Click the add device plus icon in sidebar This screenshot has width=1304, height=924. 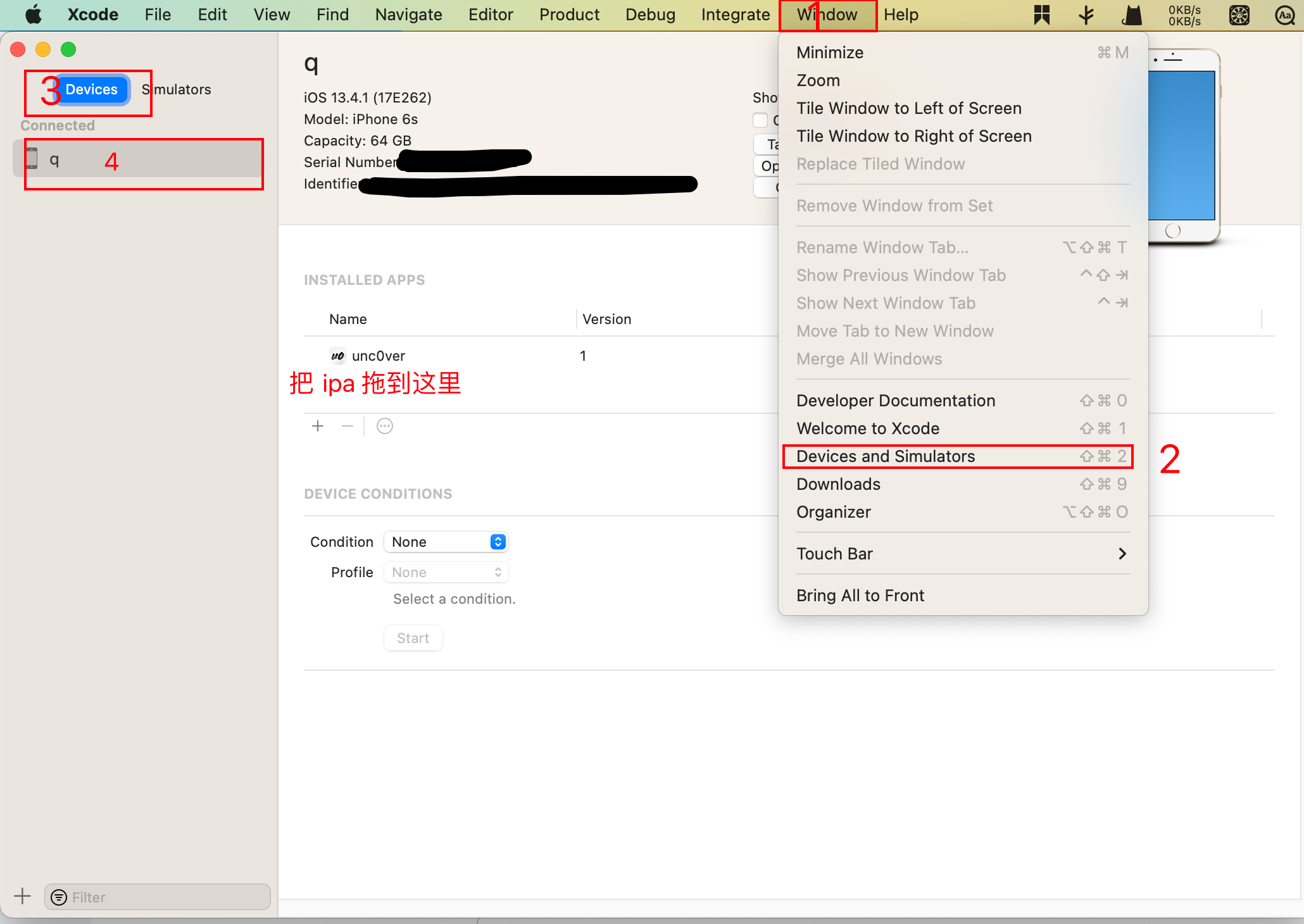[x=22, y=896]
